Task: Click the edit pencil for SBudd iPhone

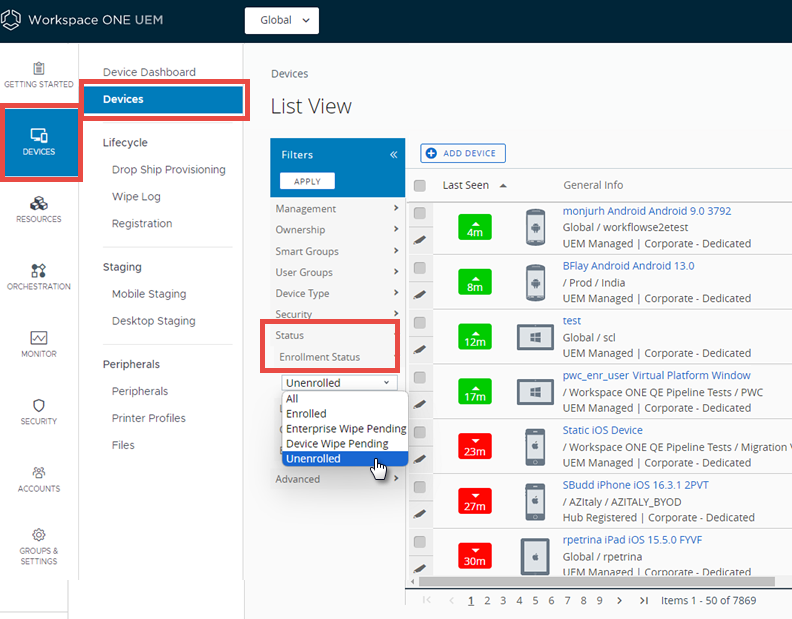Action: [x=419, y=514]
